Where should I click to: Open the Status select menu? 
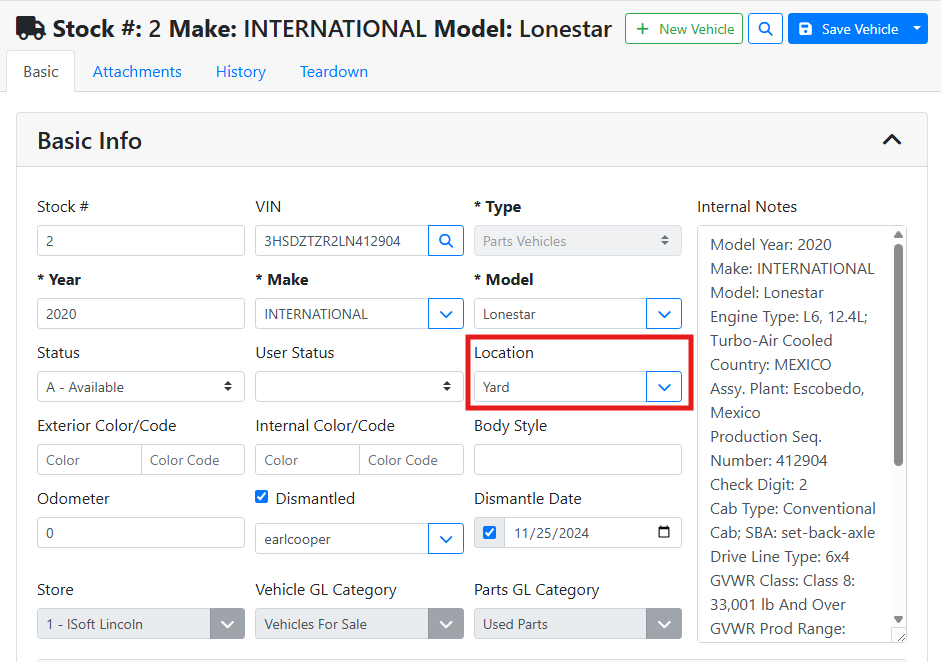tap(140, 387)
